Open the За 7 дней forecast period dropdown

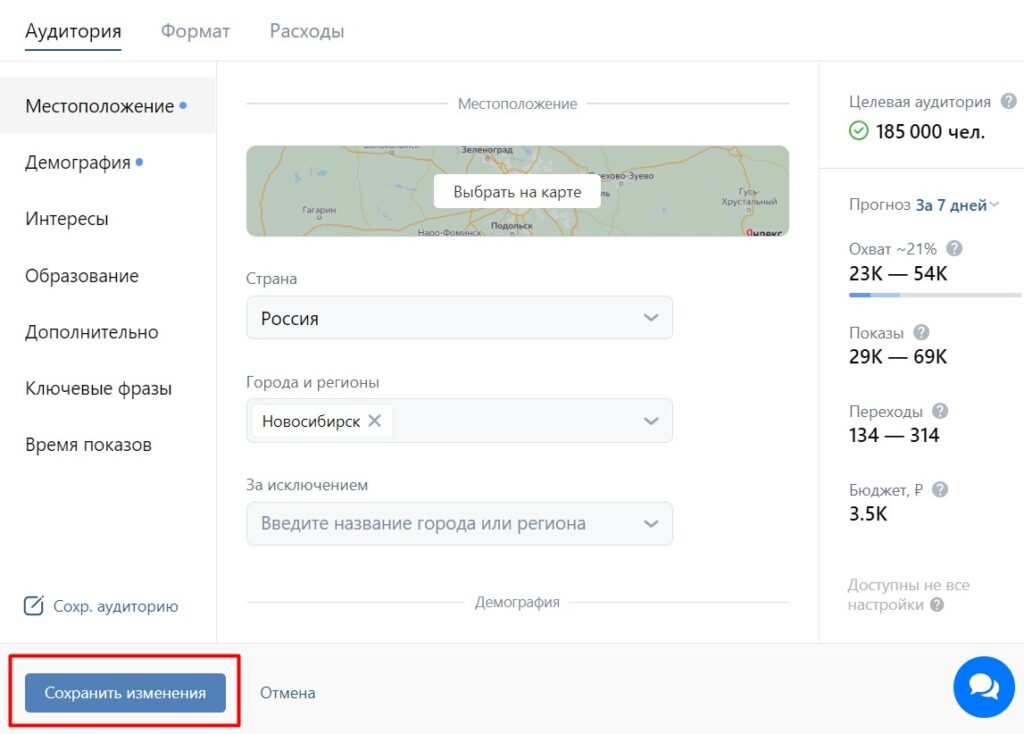pyautogui.click(x=957, y=205)
